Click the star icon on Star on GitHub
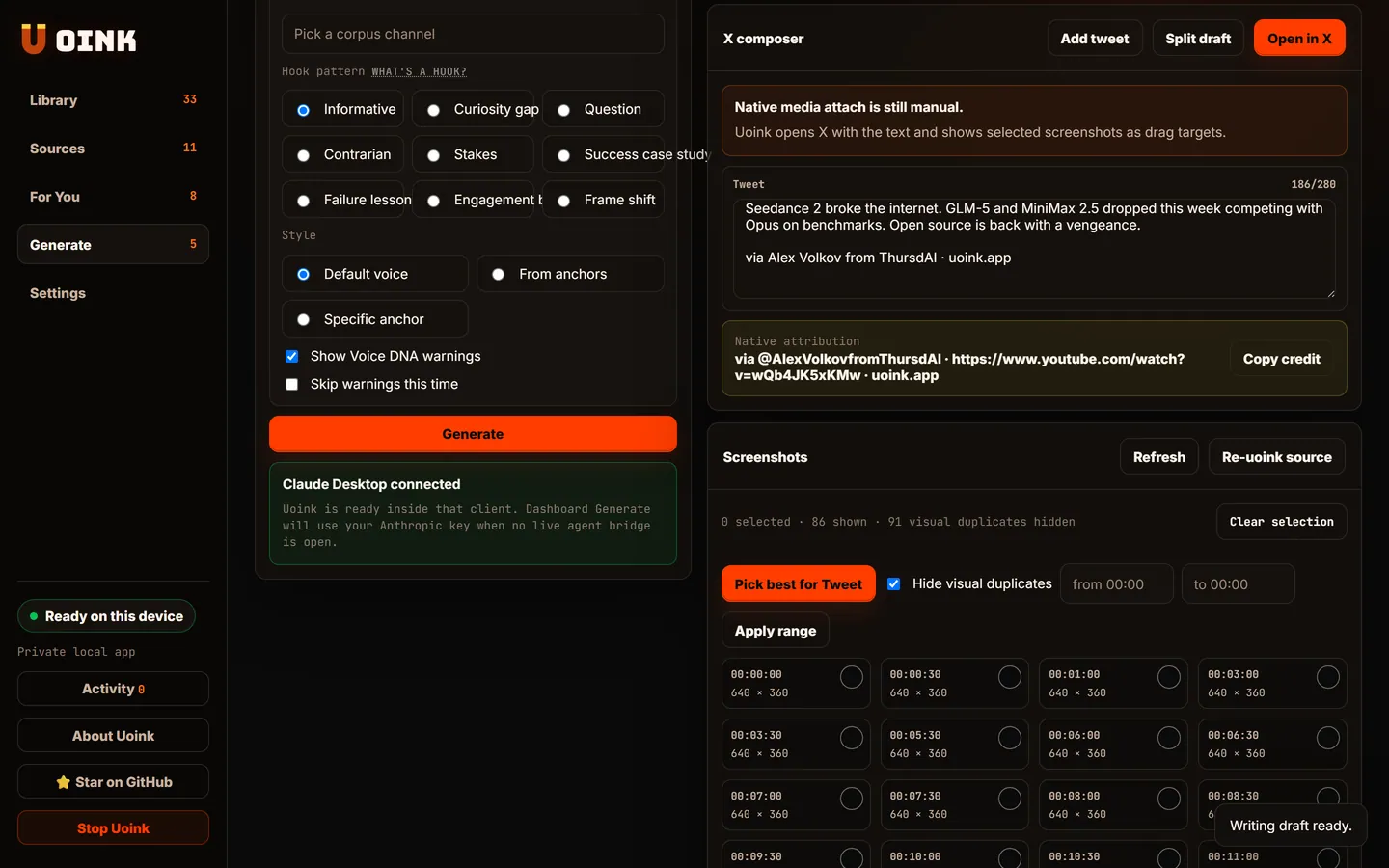This screenshot has width=1389, height=868. tap(63, 782)
